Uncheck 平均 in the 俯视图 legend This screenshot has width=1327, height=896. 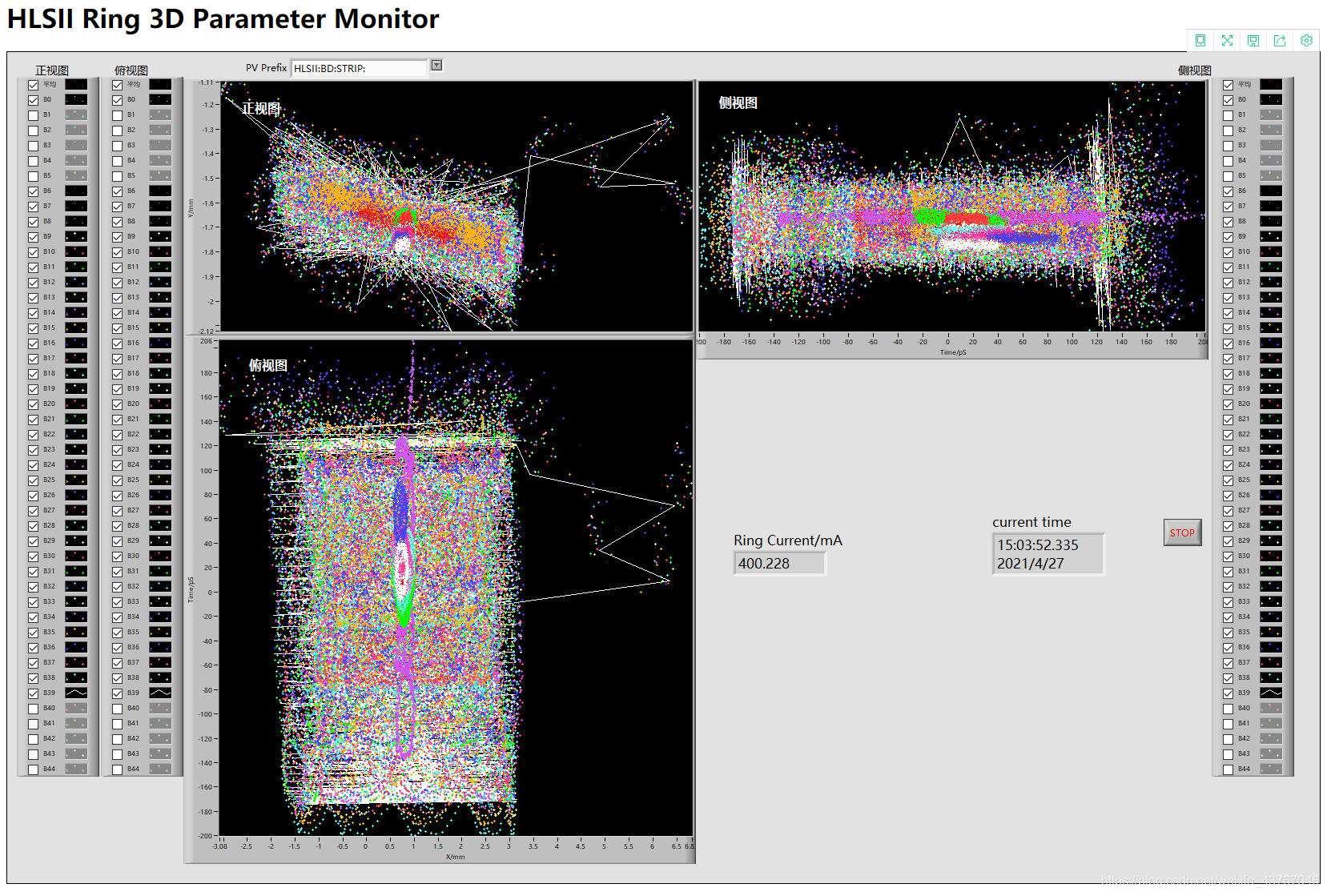[x=117, y=85]
